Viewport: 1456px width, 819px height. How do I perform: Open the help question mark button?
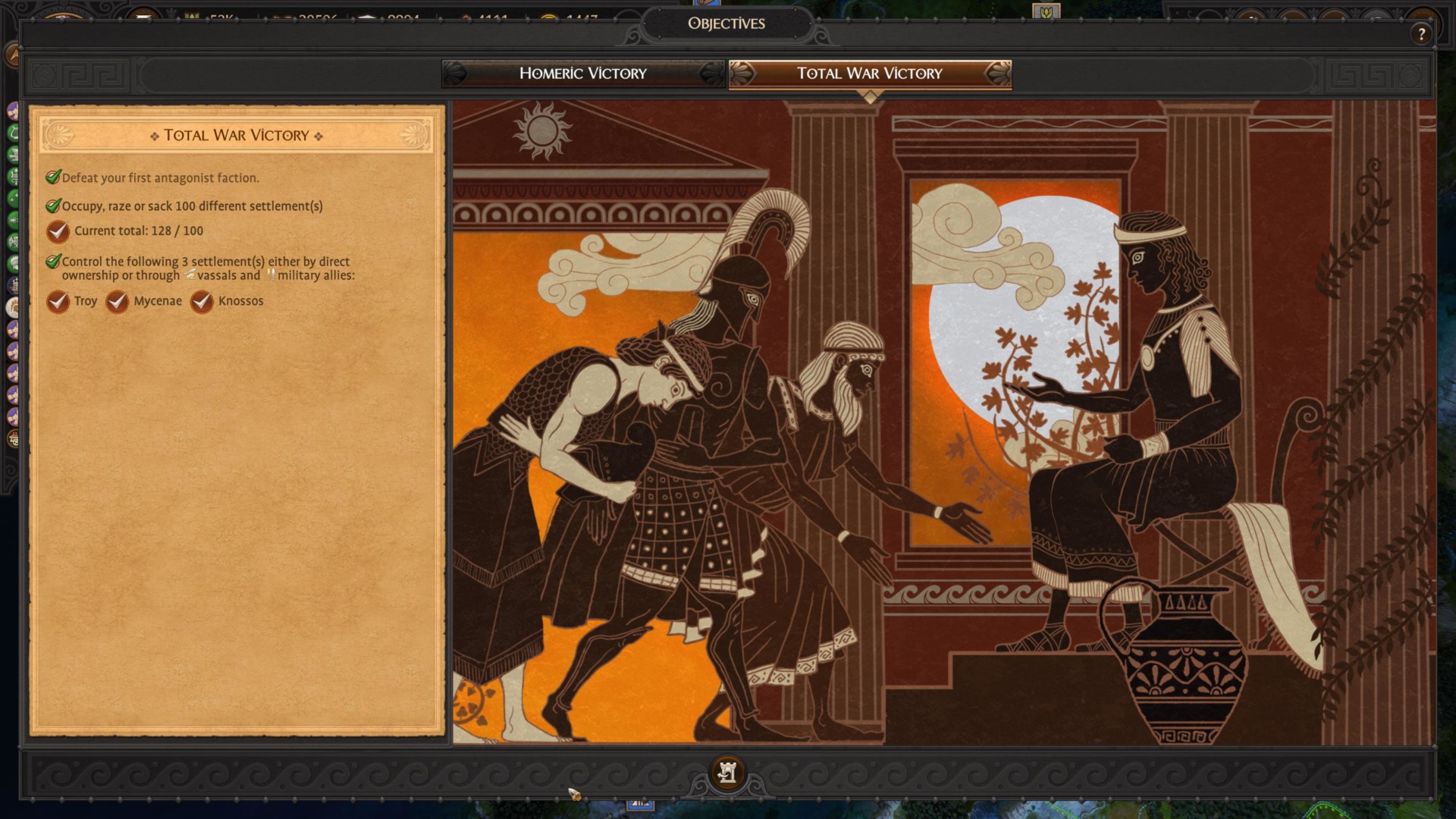click(x=1421, y=33)
